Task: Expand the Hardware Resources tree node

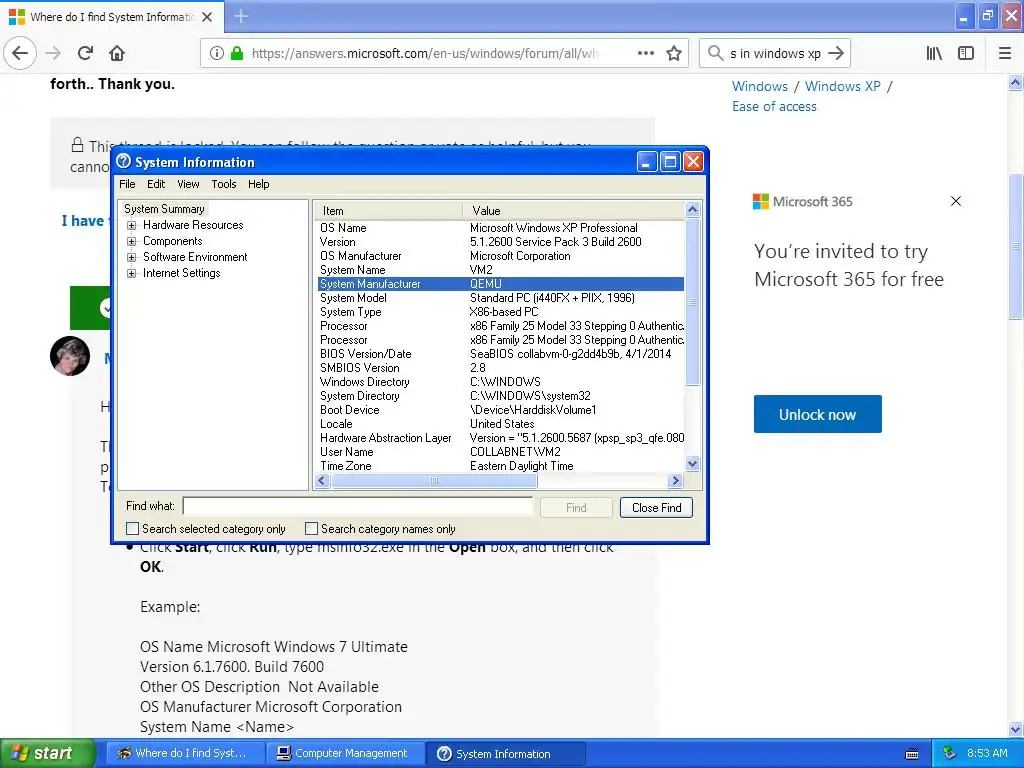Action: click(x=131, y=225)
